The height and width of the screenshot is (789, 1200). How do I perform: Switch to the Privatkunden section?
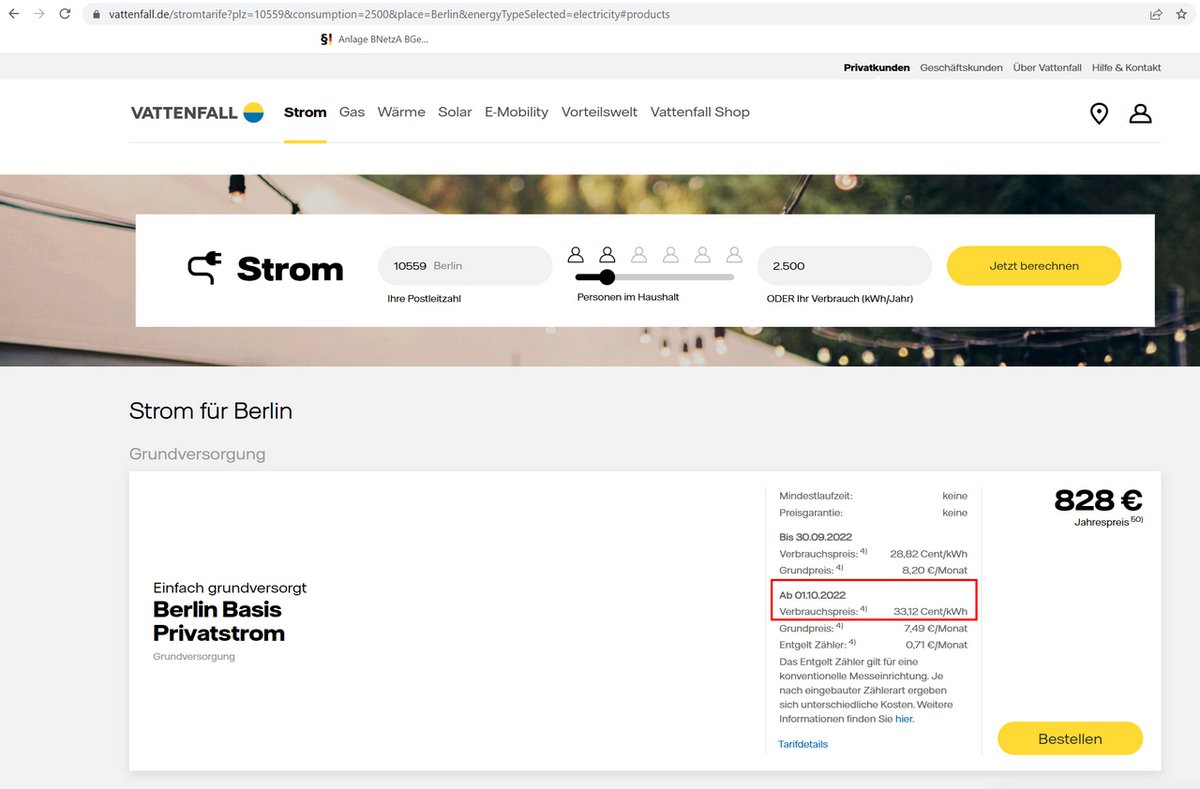pyautogui.click(x=877, y=68)
